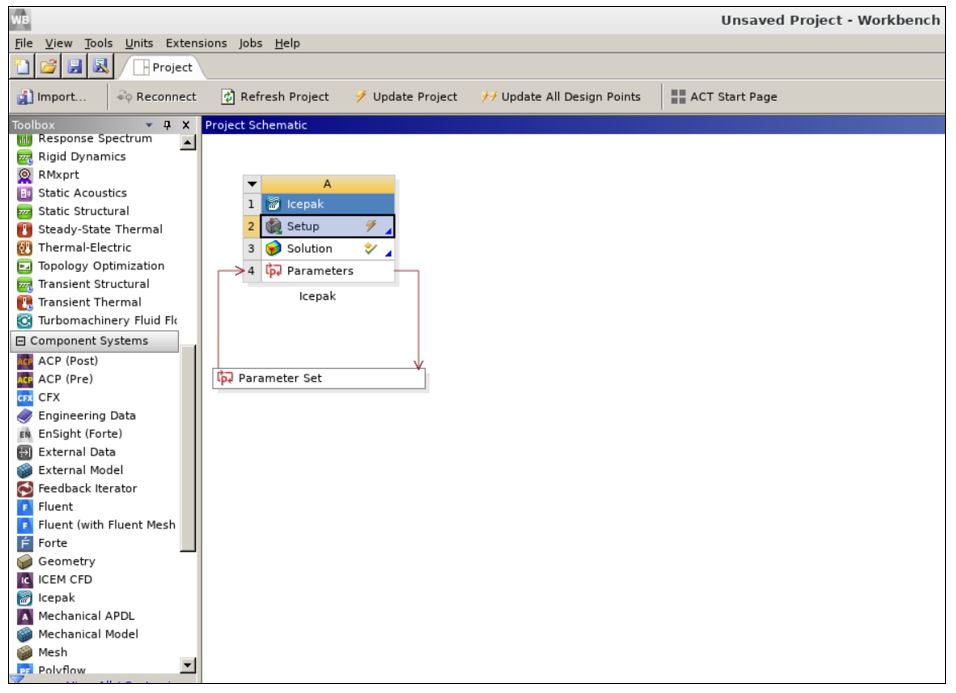Select Engineering Data component system
The height and width of the screenshot is (693, 956).
(87, 416)
